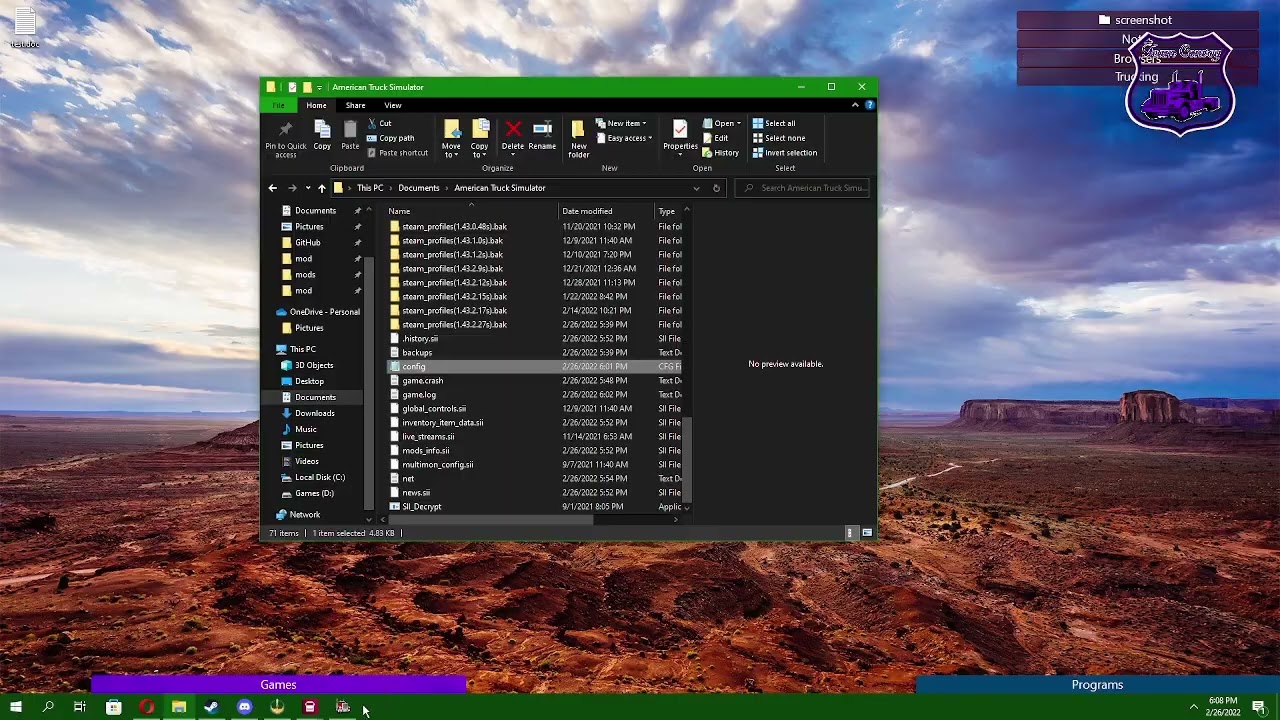
Task: Click Documents in the address breadcrumb
Action: (418, 188)
